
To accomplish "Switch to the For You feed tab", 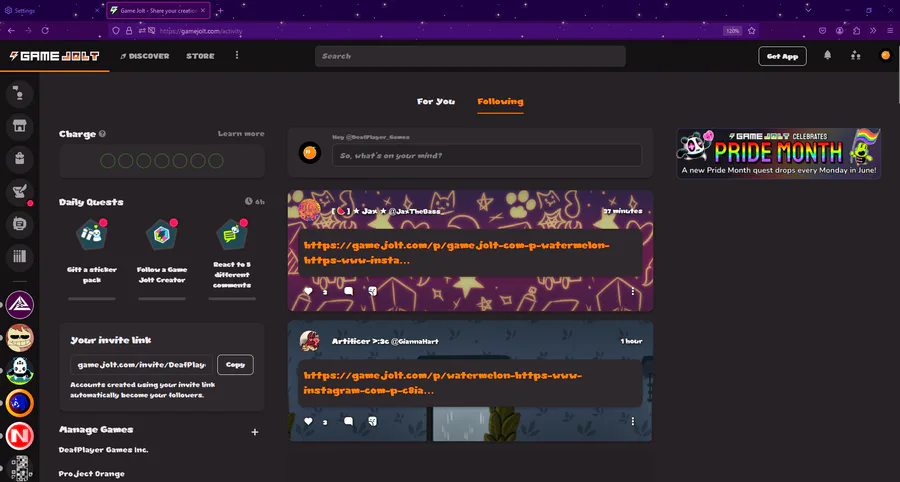I will click(436, 102).
